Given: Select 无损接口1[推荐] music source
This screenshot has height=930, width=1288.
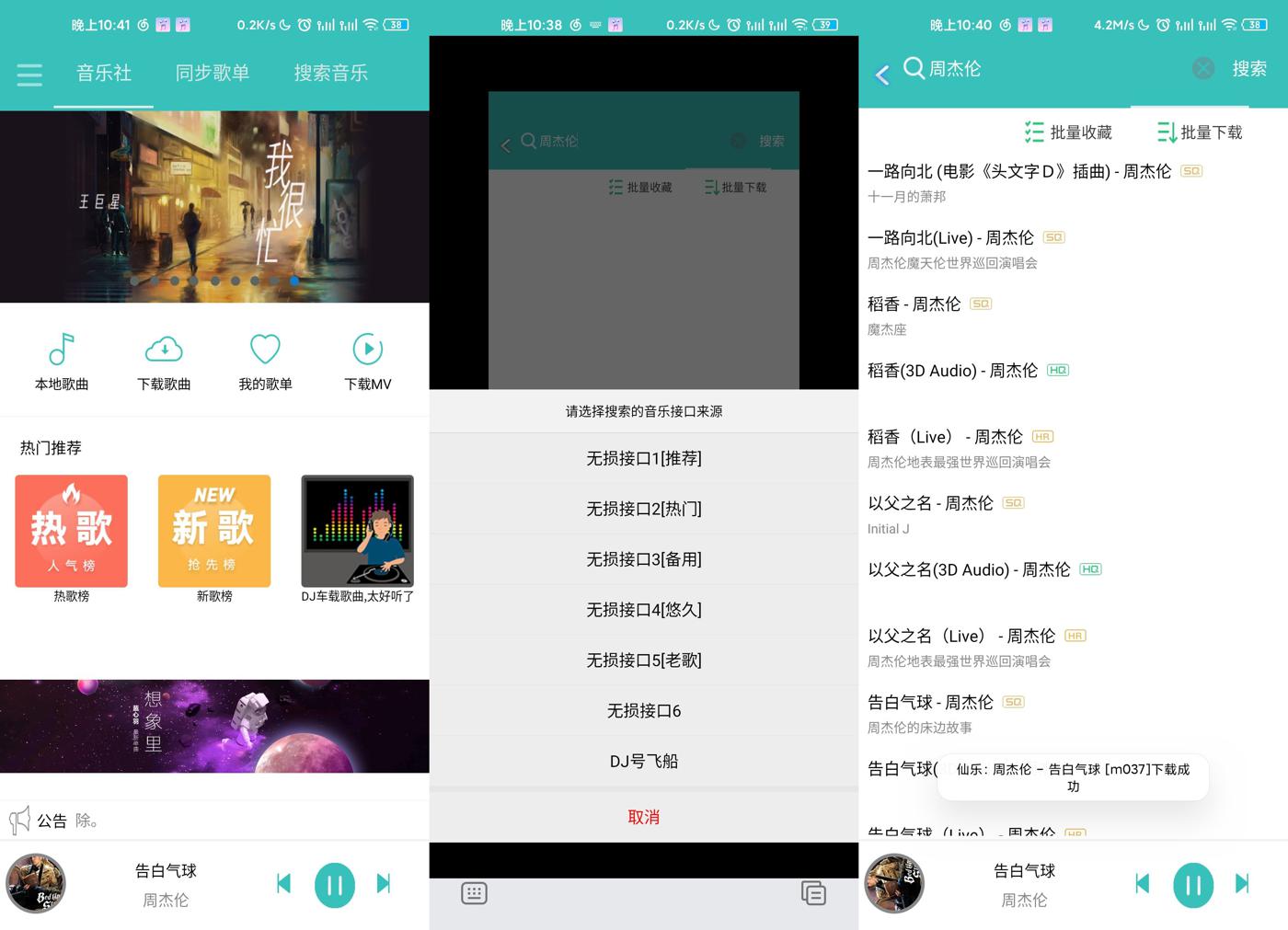Looking at the screenshot, I should [x=643, y=457].
